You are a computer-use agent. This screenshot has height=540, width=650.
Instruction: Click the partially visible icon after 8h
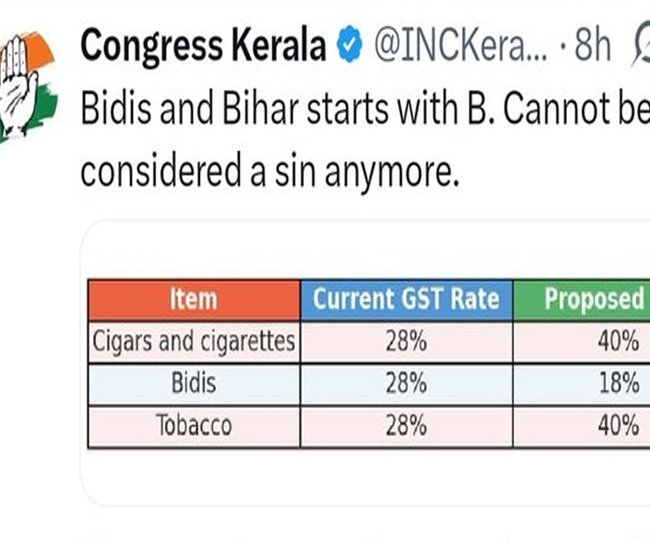coord(639,46)
